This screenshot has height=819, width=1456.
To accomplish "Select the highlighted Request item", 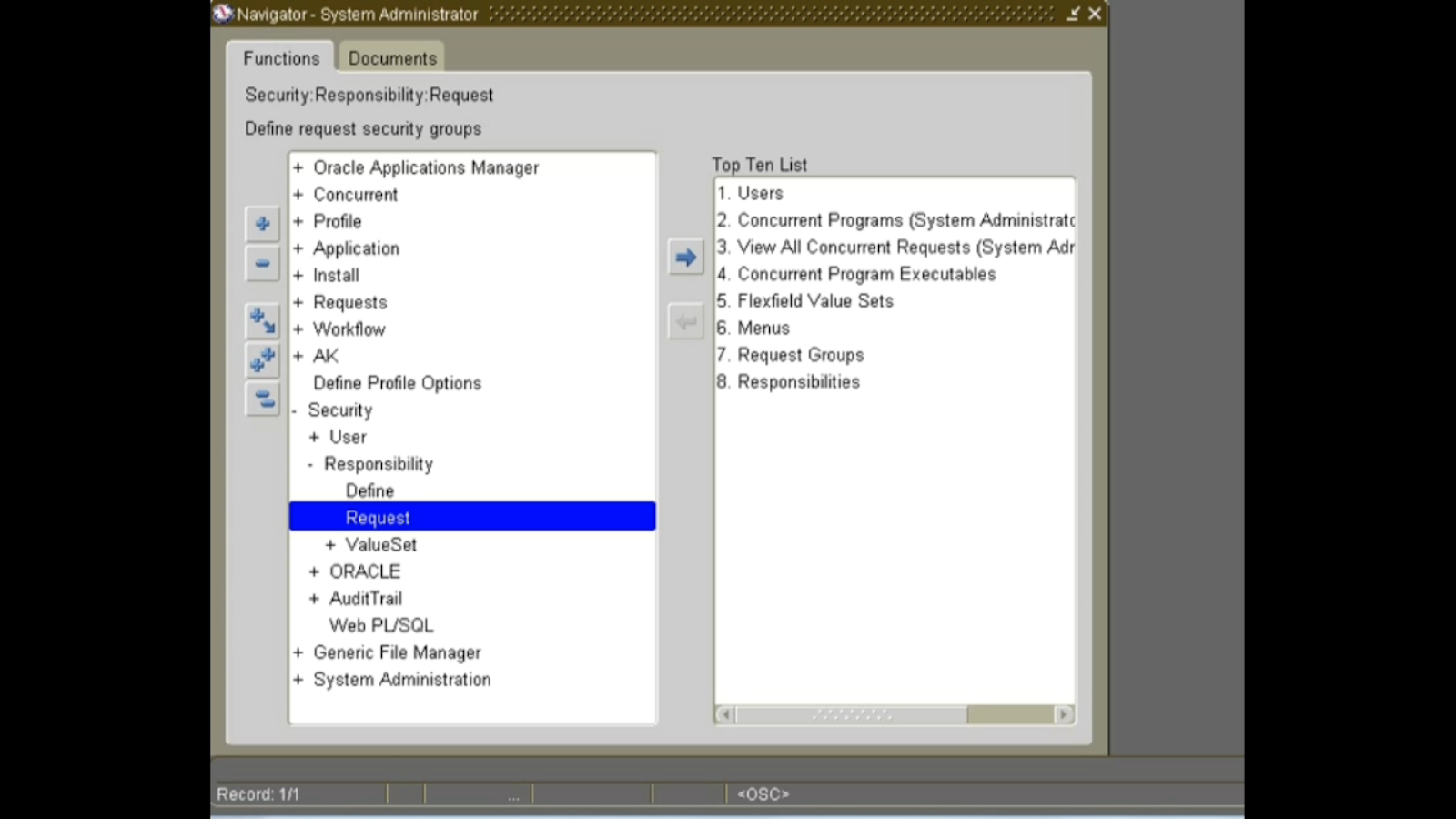I will pos(472,517).
